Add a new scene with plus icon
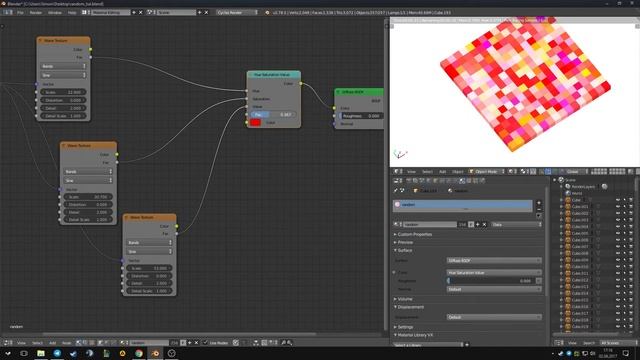640x360 pixels. (200, 13)
